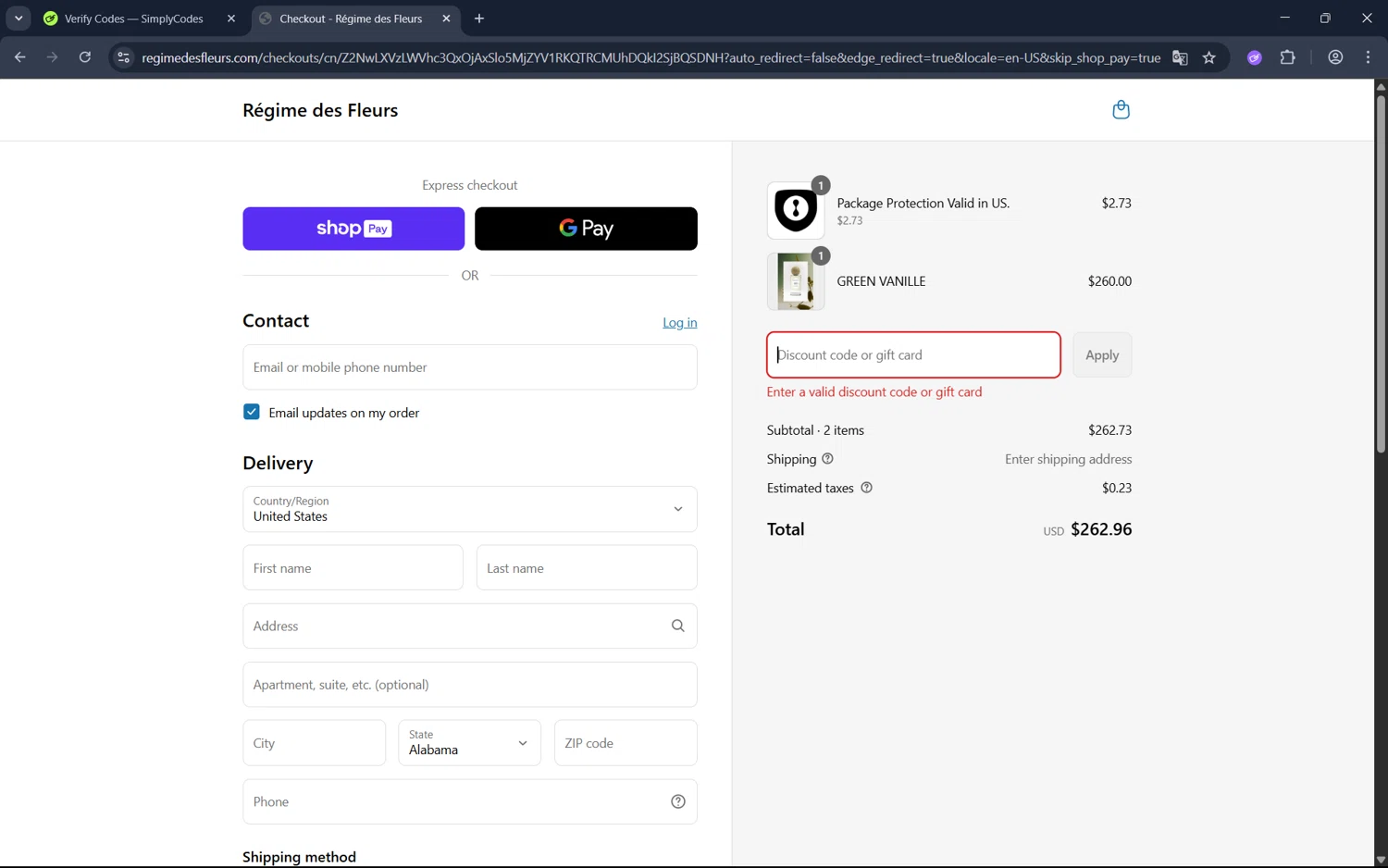Click the Total amount $262.96

point(1101,529)
